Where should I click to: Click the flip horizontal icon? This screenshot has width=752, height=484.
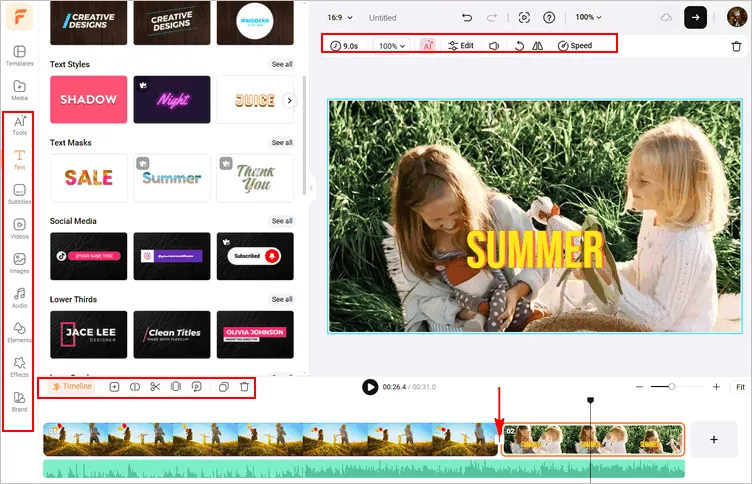pyautogui.click(x=538, y=46)
